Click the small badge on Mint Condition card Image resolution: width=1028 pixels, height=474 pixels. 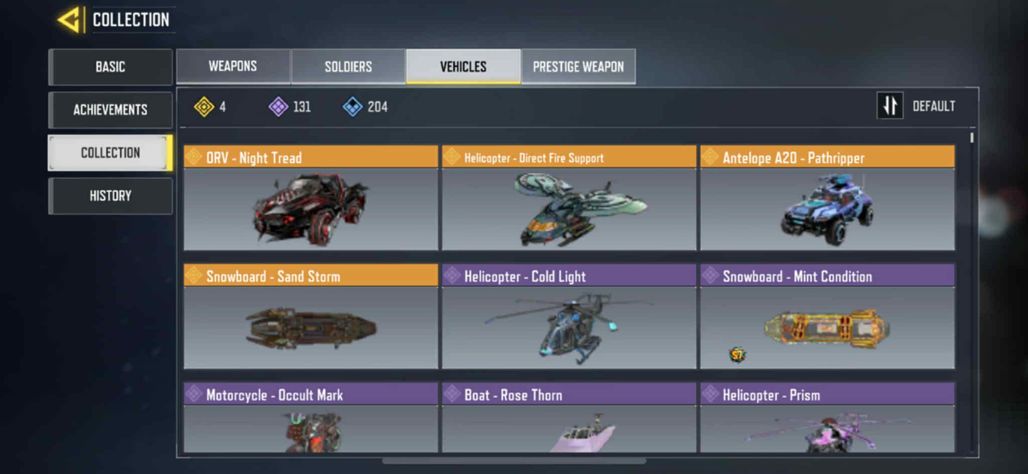[737, 355]
